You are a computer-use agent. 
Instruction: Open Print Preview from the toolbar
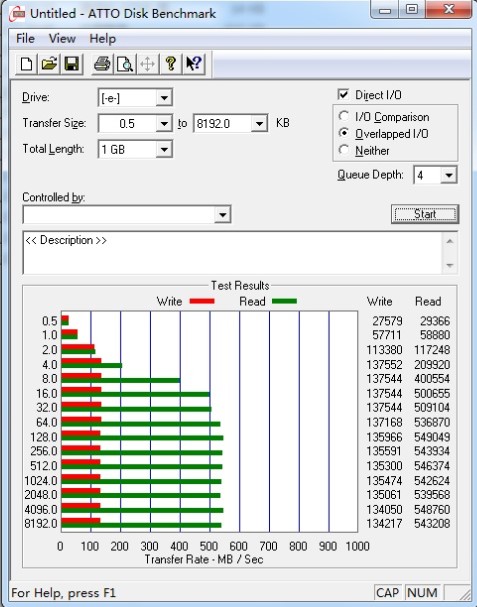point(125,64)
